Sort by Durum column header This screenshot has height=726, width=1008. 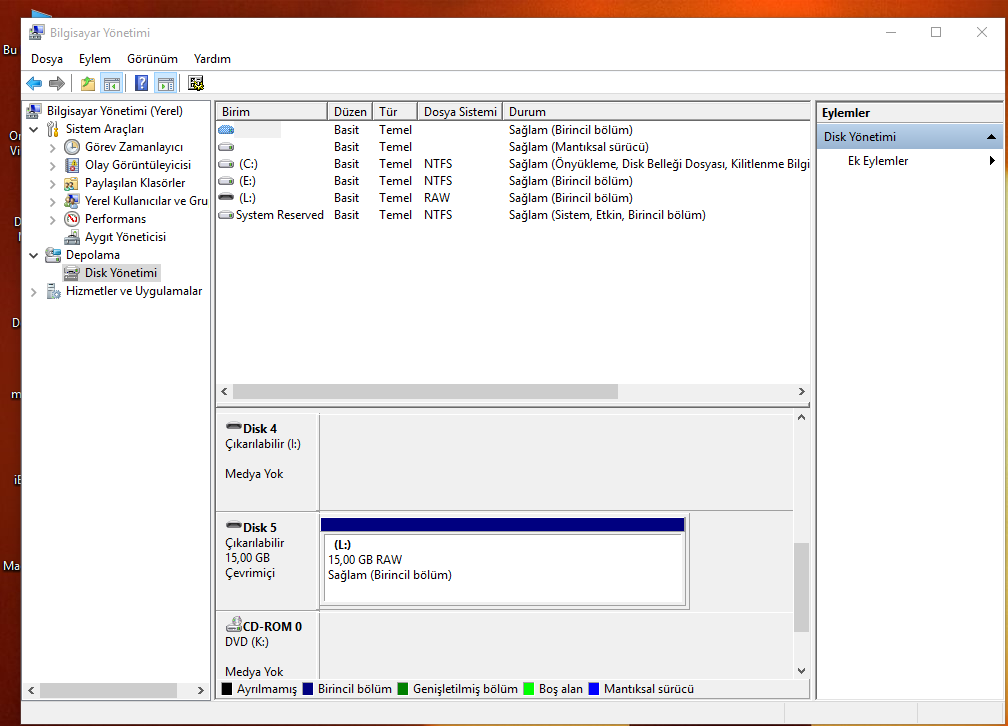(656, 111)
